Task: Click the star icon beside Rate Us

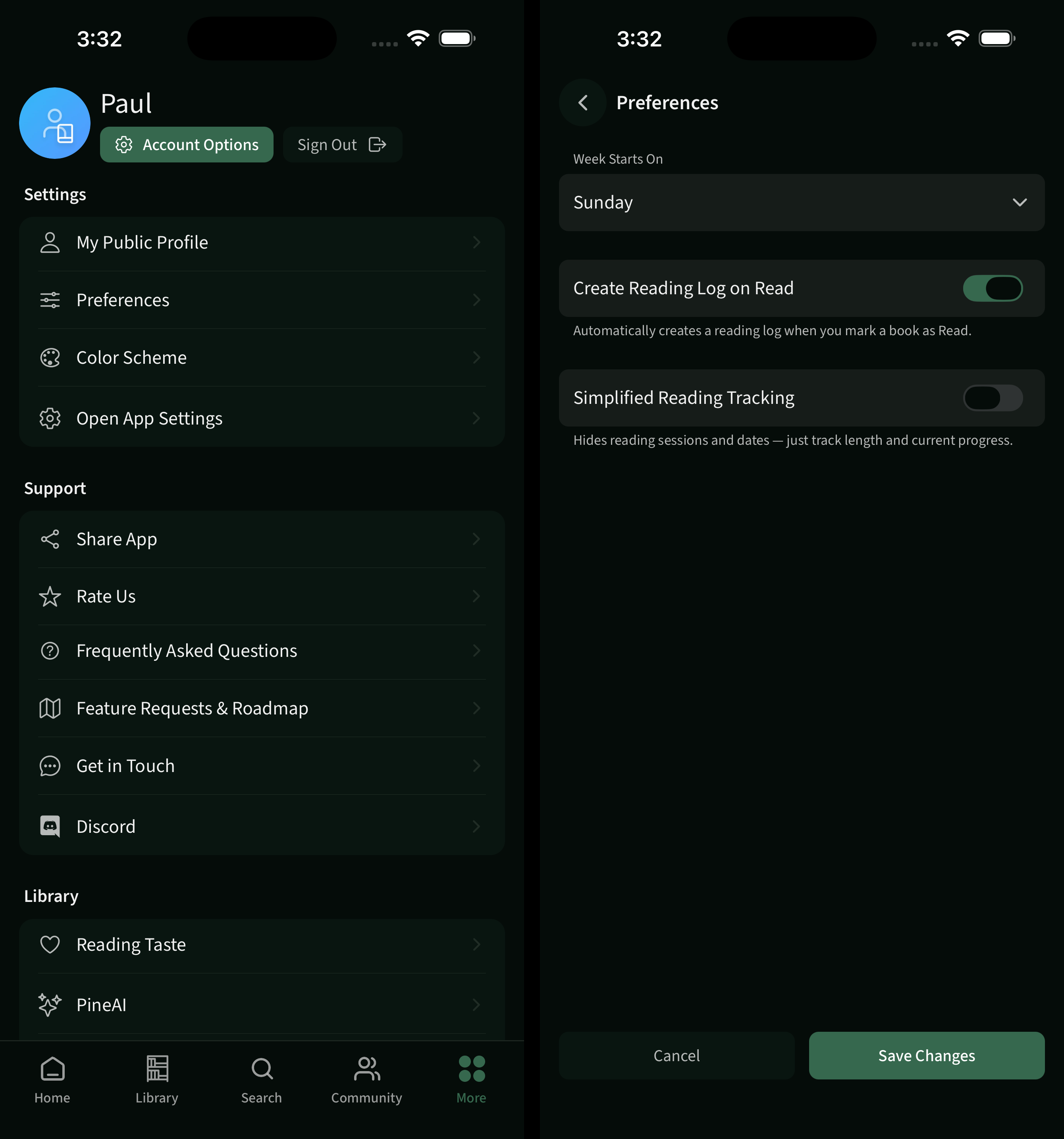Action: (50, 596)
